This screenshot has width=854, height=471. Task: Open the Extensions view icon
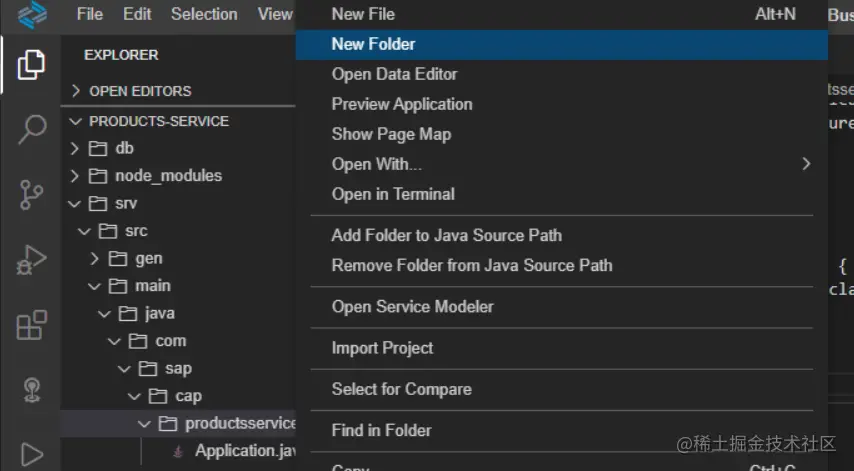click(x=31, y=324)
